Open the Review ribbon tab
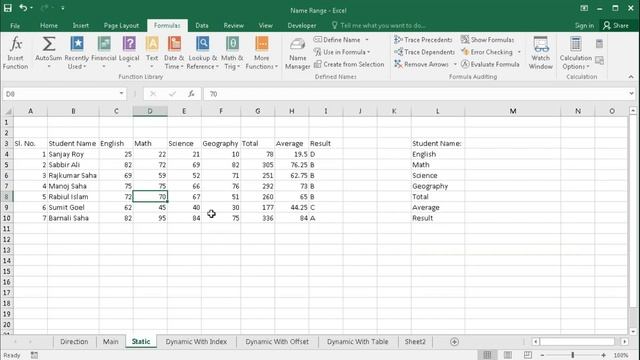Screen dimensions: 640x360 (233, 25)
